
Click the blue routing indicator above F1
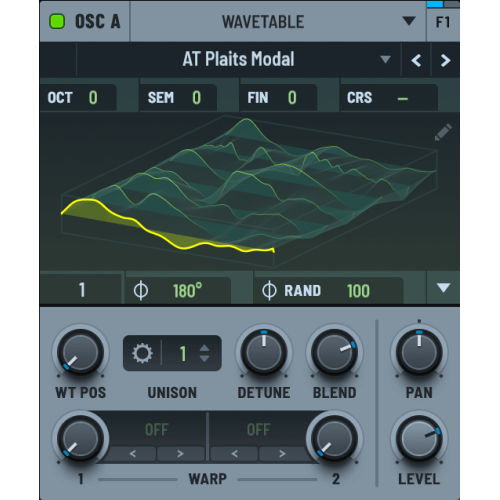tap(435, 4)
